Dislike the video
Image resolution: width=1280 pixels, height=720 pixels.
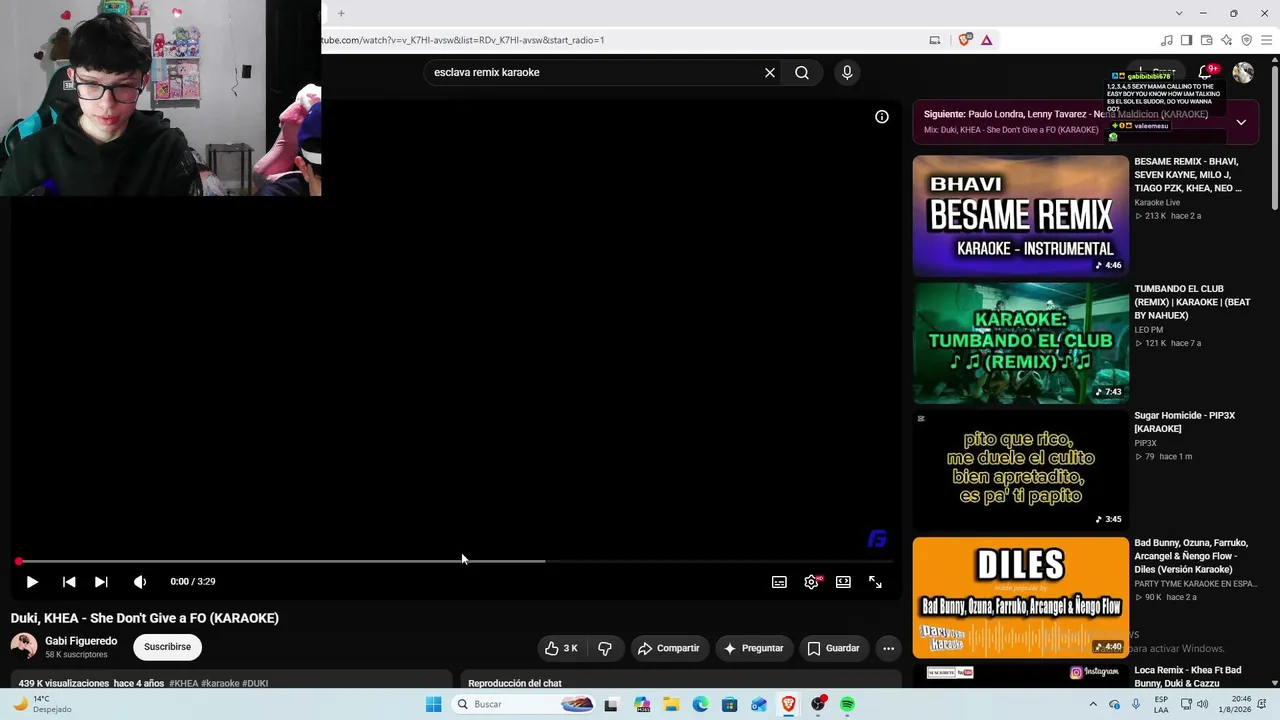pyautogui.click(x=605, y=648)
